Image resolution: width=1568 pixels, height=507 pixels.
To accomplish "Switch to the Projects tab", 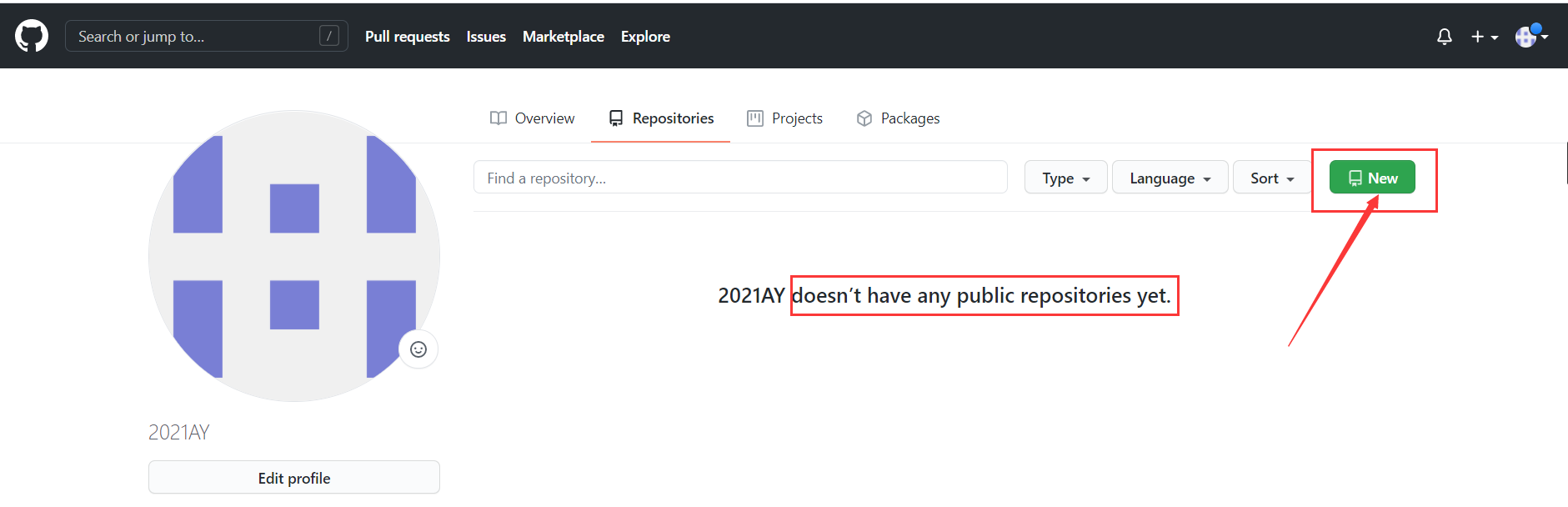I will (785, 118).
